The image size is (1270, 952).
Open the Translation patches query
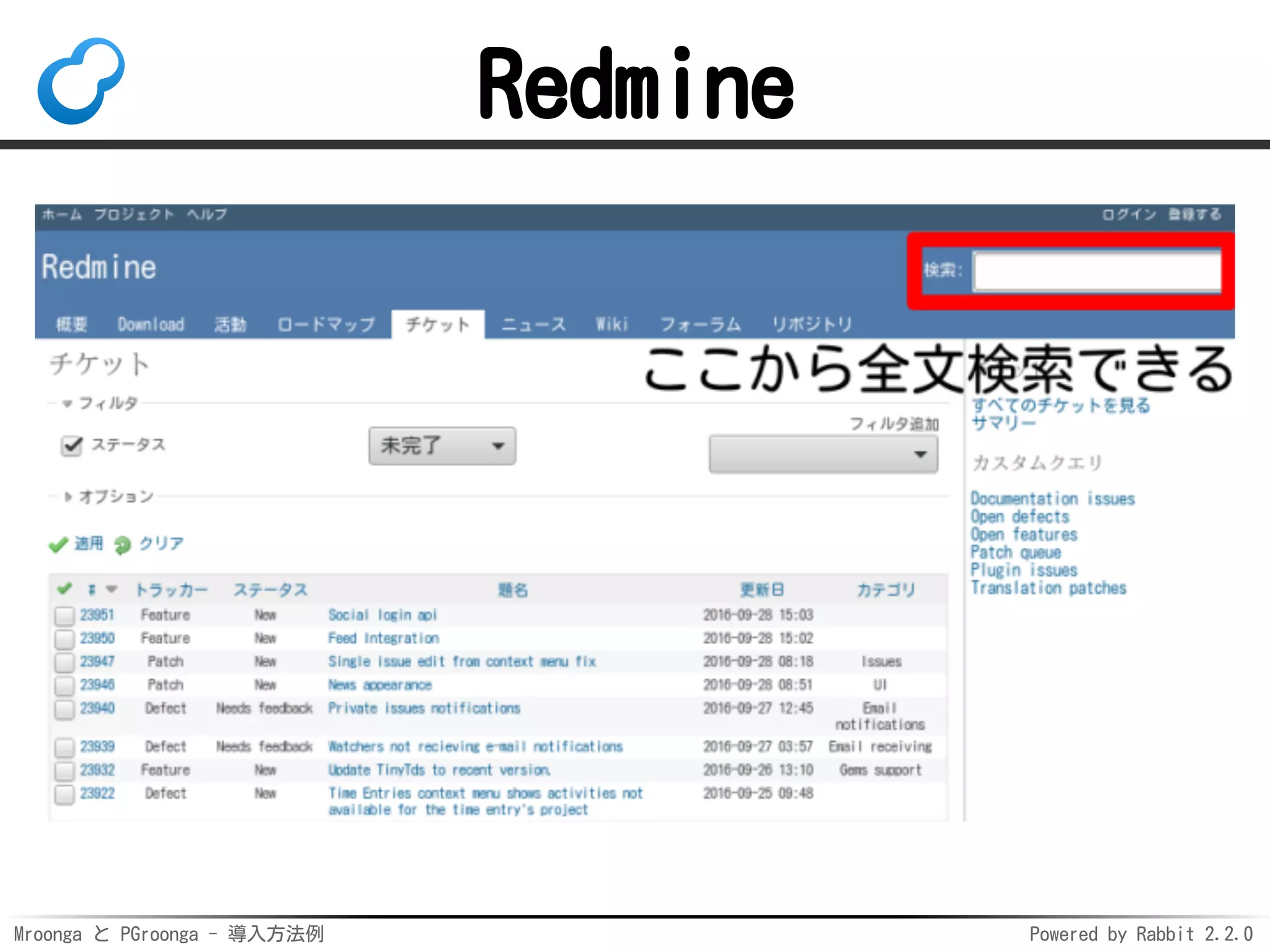[x=1049, y=588]
